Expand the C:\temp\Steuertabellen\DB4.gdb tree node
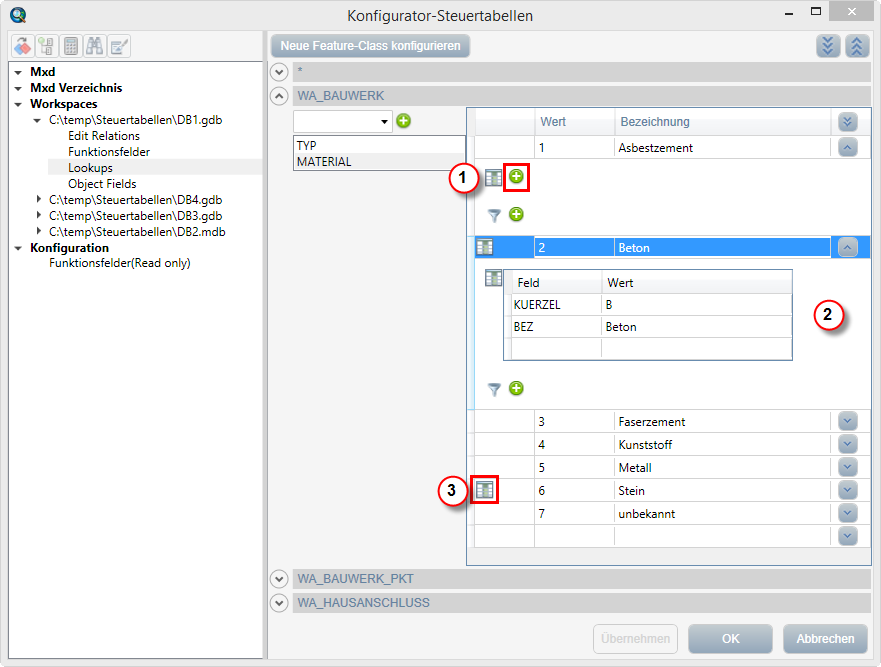881x667 pixels. click(x=39, y=200)
